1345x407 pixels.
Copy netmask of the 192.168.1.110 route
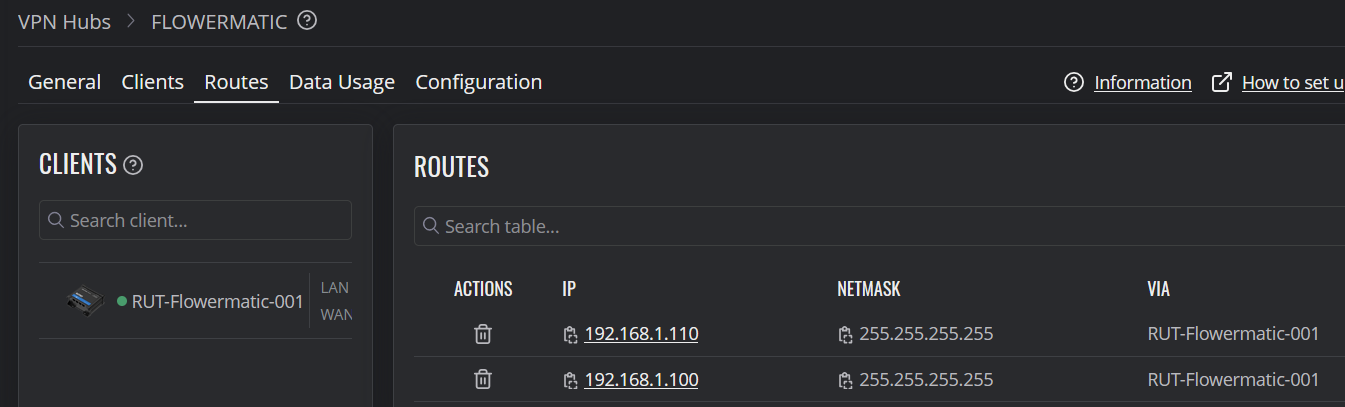tap(845, 334)
